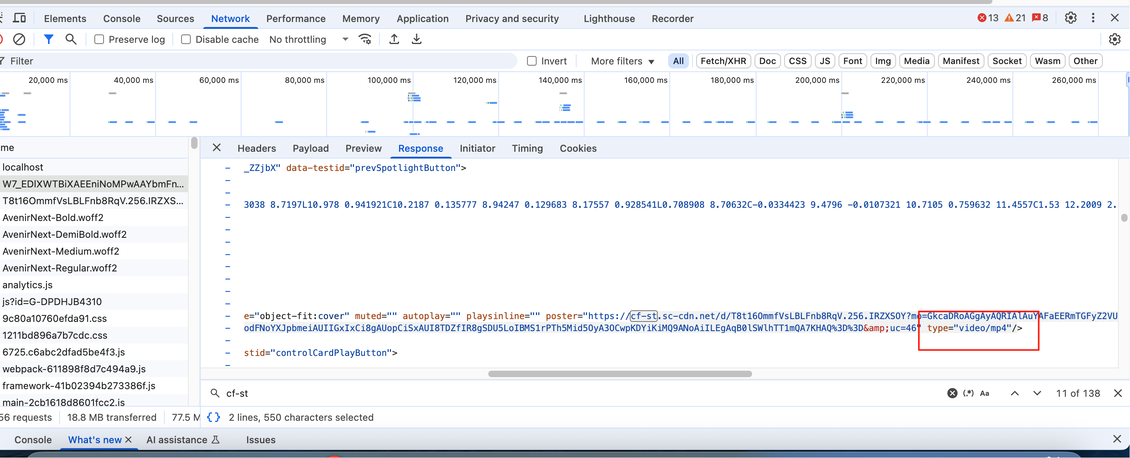
Task: Filter requests by Fetch/XHR
Action: pos(723,61)
